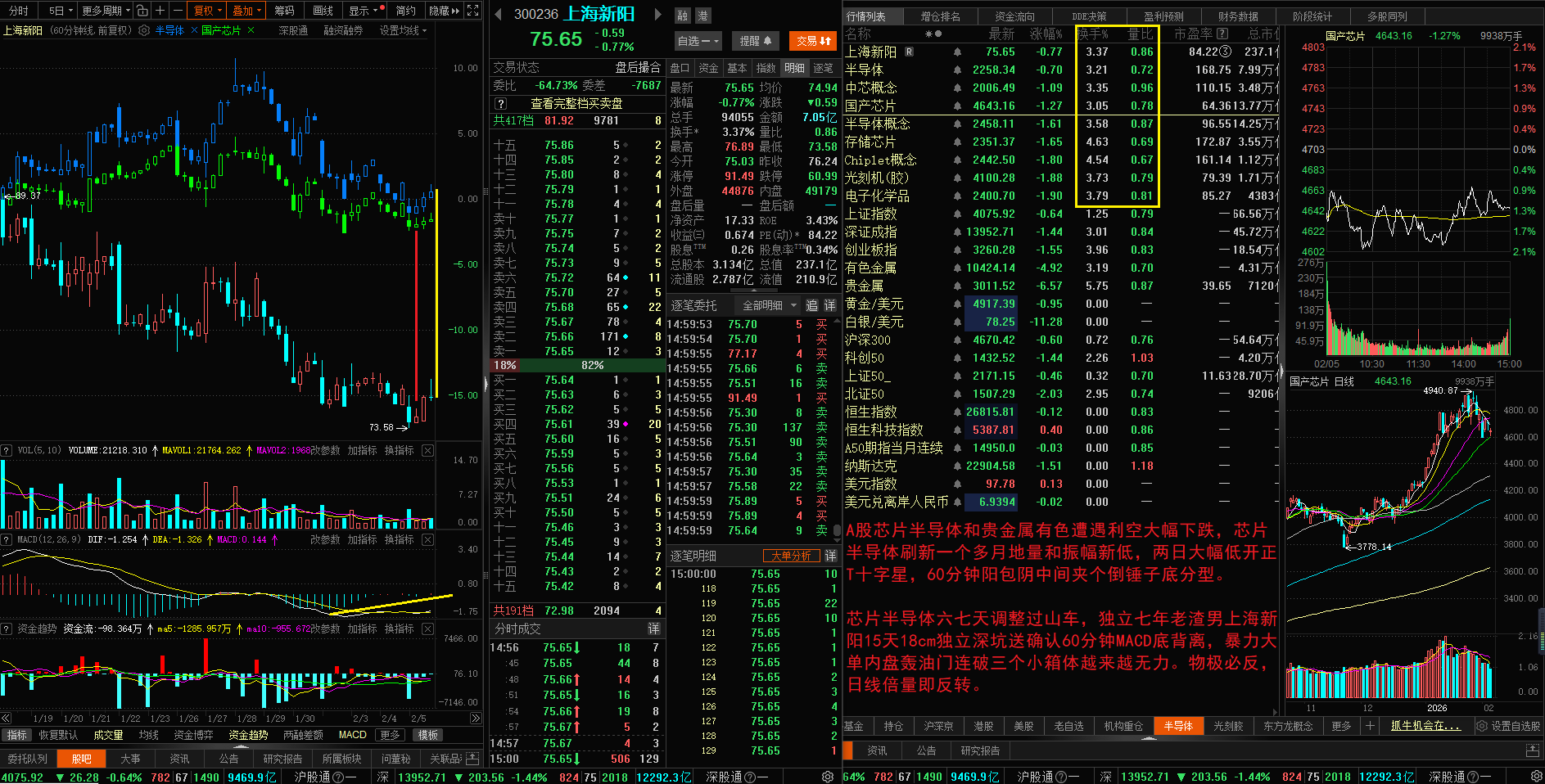Screen dimensions: 1545x784
Task: Toggle 简约 simple view
Action: [405, 11]
